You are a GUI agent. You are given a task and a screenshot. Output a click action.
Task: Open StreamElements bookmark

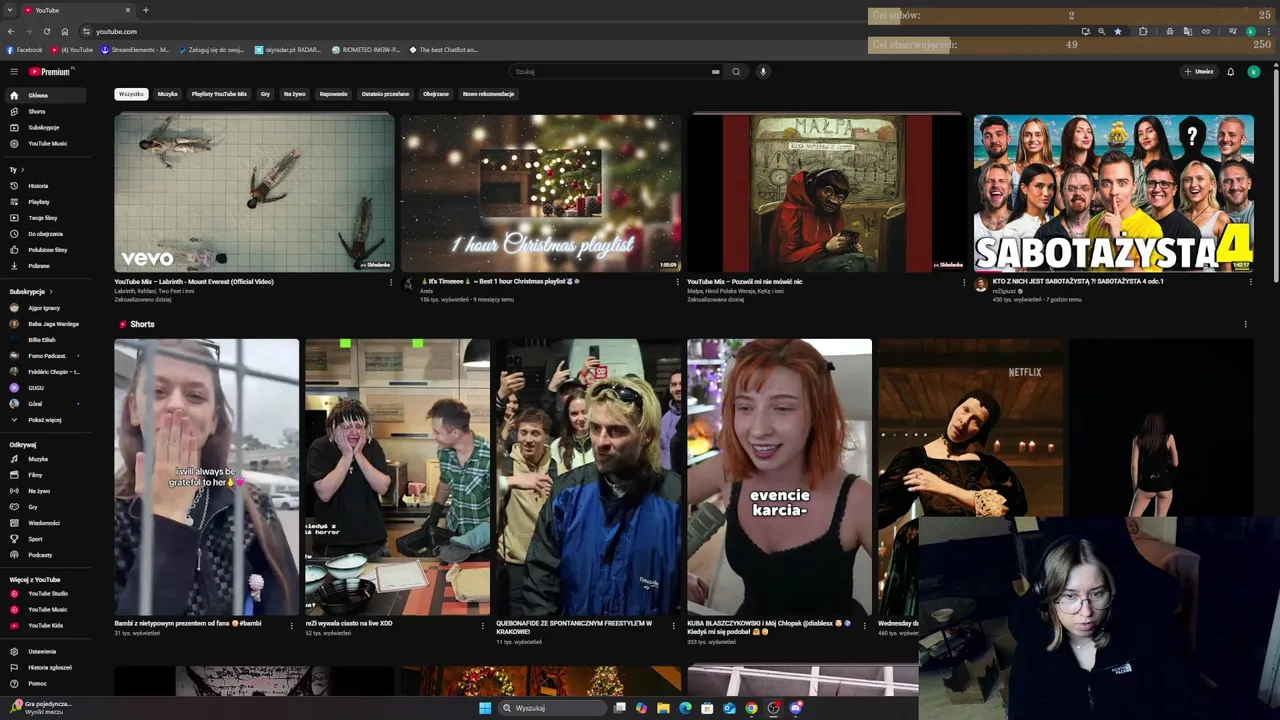point(136,49)
